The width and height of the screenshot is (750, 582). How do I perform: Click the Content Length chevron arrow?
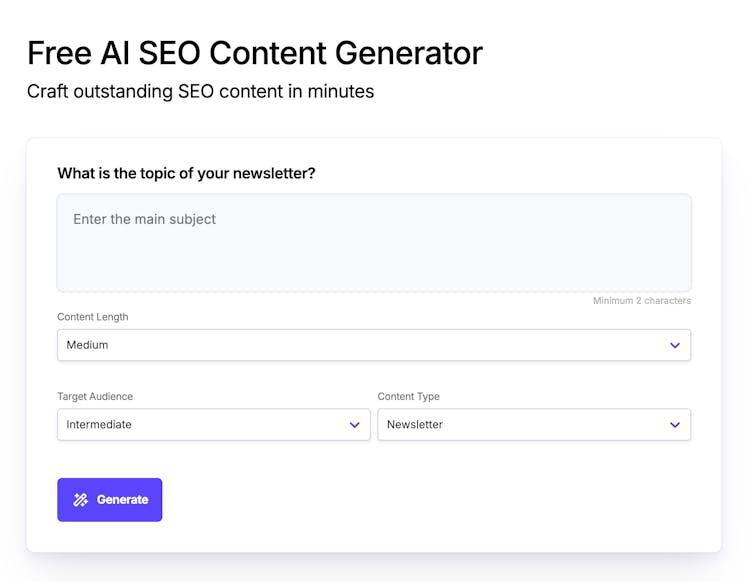[x=675, y=345]
